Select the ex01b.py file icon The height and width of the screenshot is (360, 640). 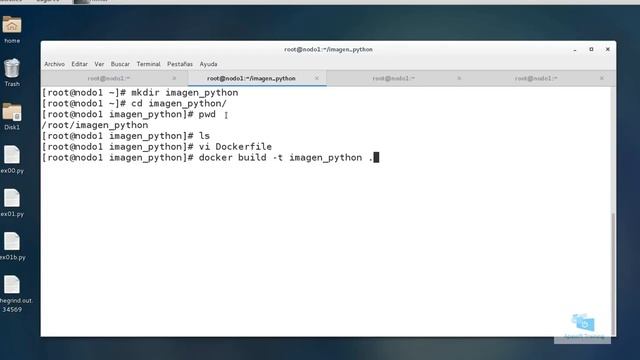[12, 242]
